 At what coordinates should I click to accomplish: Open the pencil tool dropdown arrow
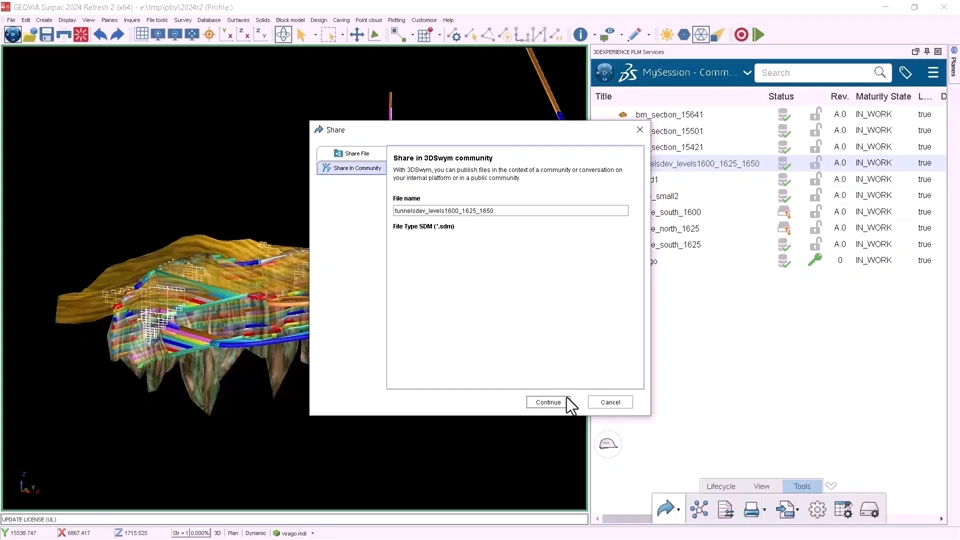pyautogui.click(x=648, y=35)
